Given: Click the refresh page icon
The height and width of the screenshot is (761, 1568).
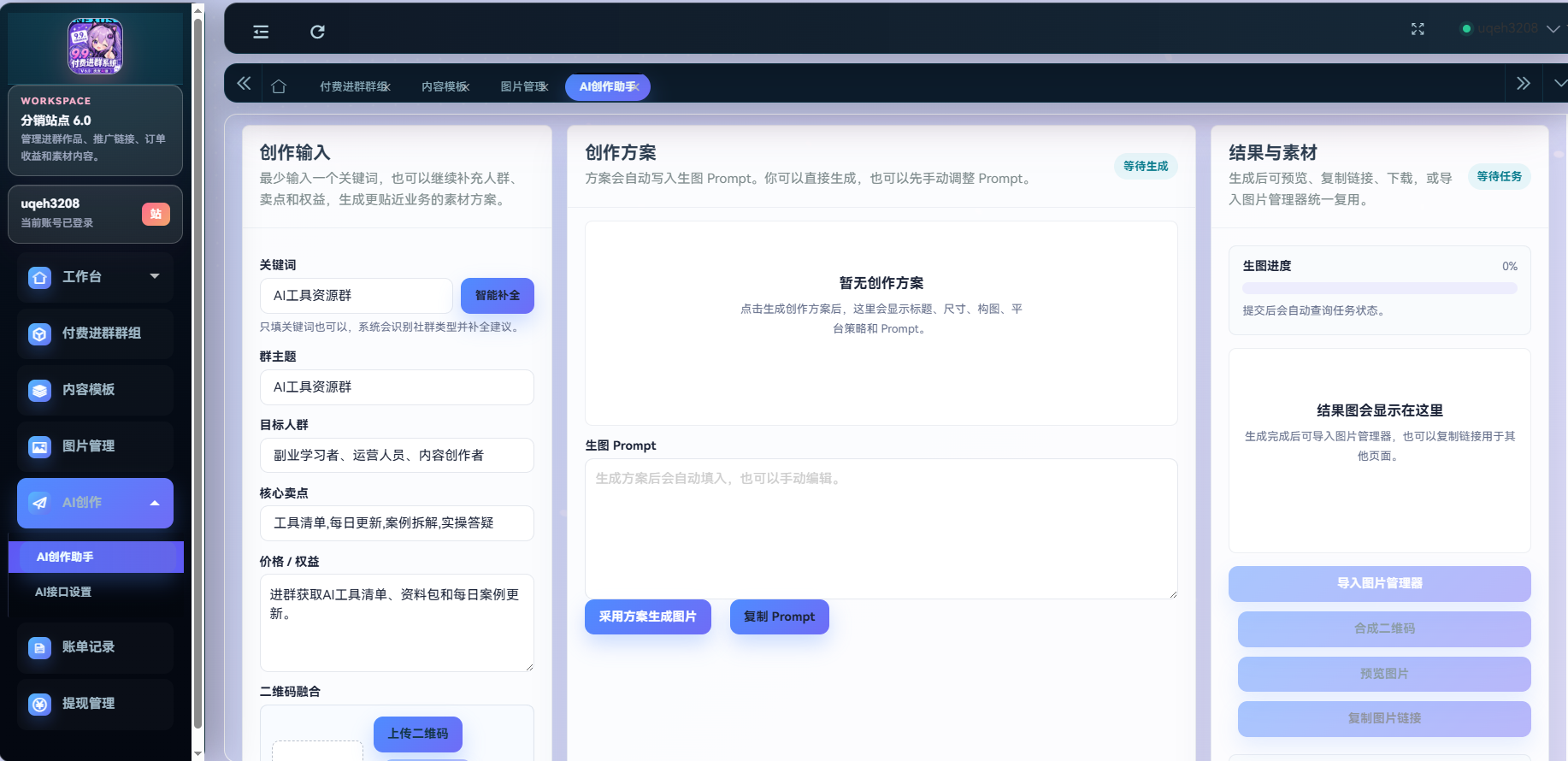Looking at the screenshot, I should click(x=317, y=32).
